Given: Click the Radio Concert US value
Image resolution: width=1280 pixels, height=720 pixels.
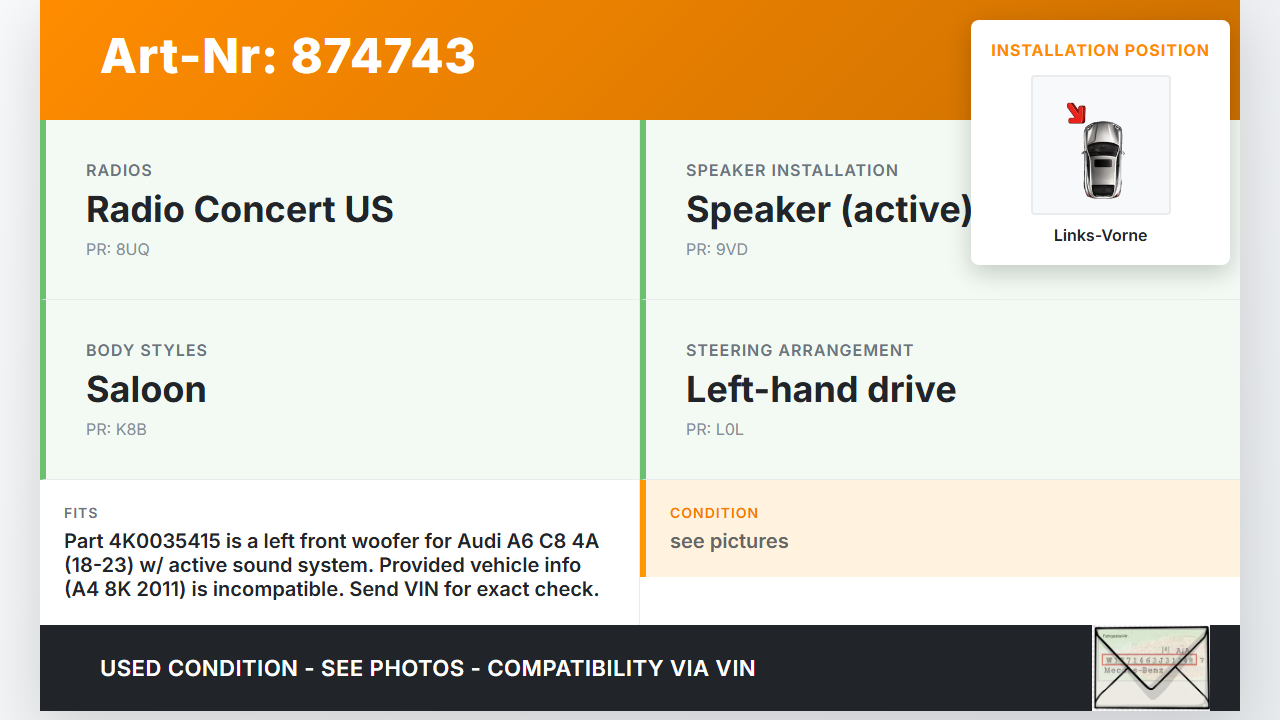Looking at the screenshot, I should [x=240, y=210].
